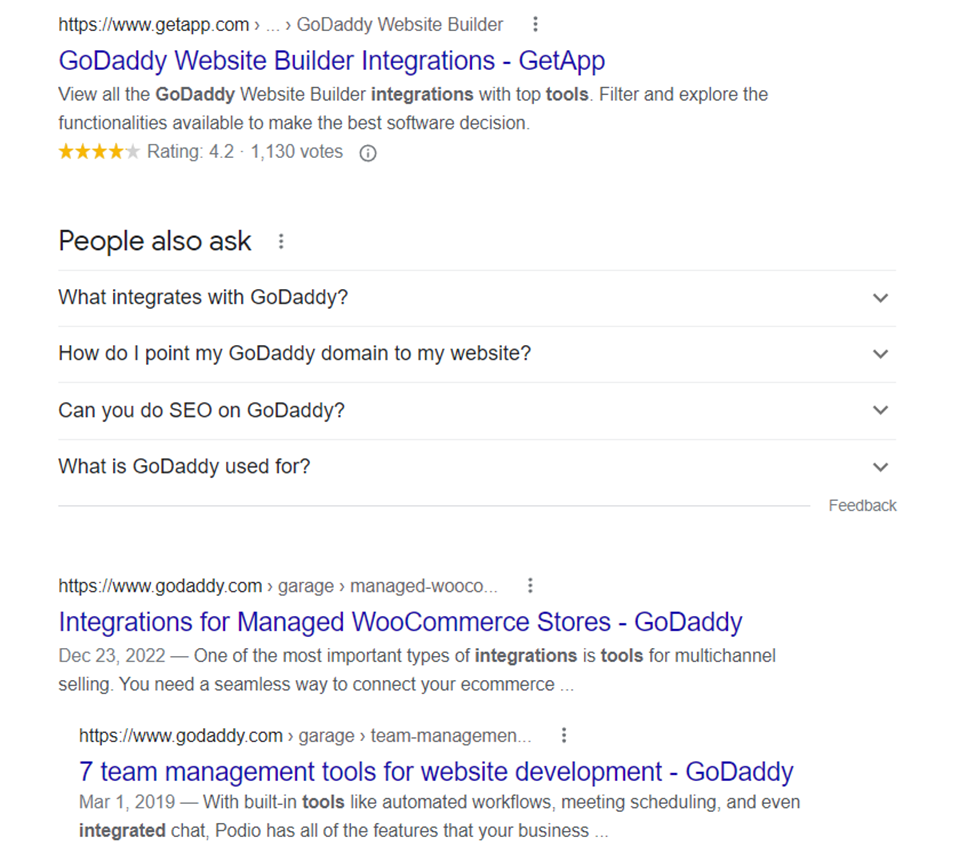The height and width of the screenshot is (862, 975).
Task: Click the half-filled fifth star in the rating
Action: (131, 151)
